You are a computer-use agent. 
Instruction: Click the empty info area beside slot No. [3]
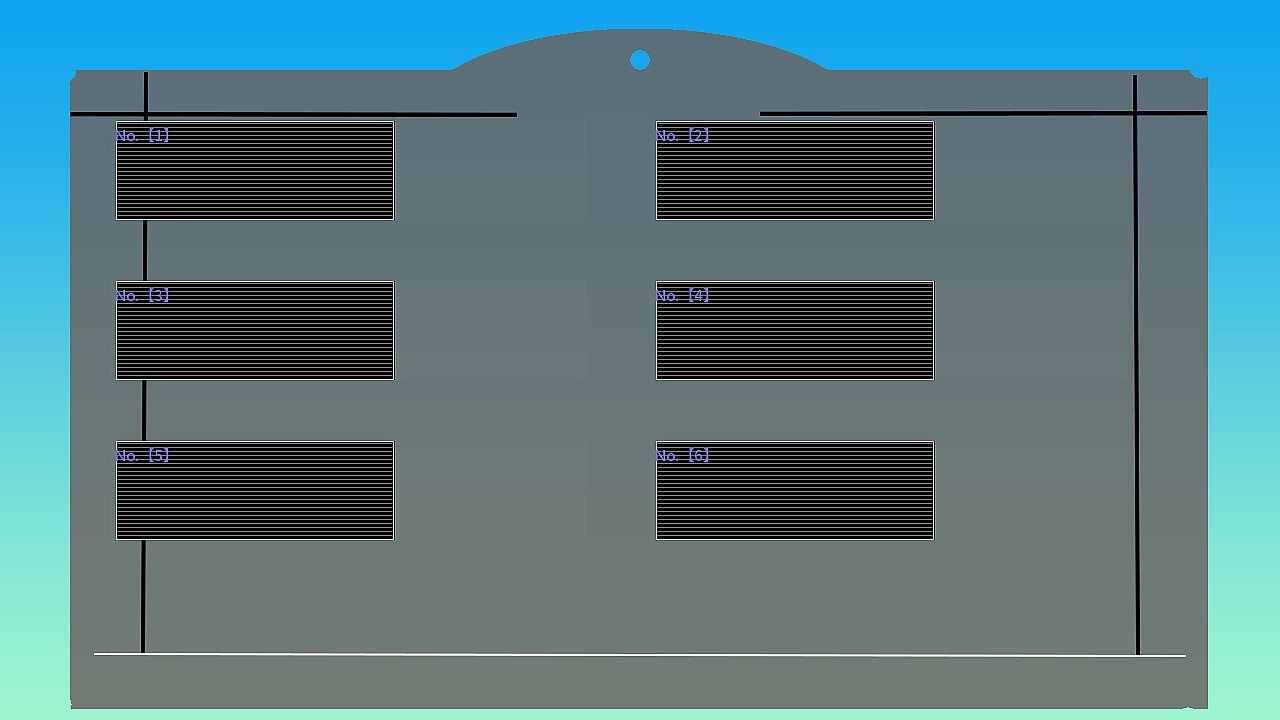[x=491, y=331]
